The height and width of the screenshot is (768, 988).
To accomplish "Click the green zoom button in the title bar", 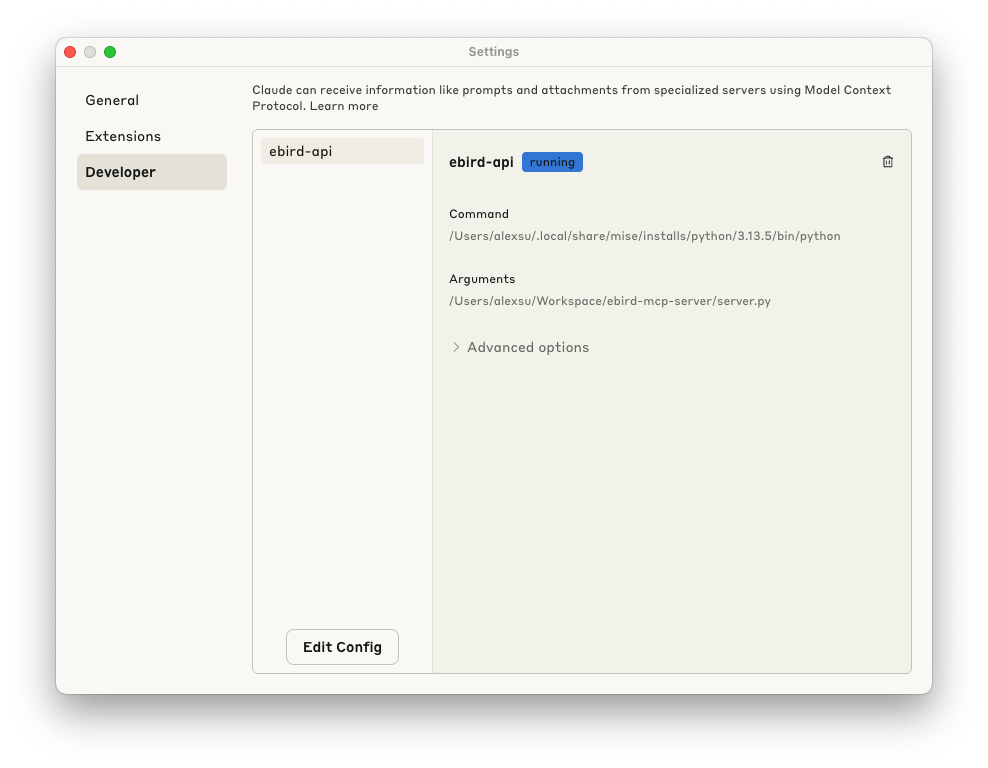I will pos(110,51).
